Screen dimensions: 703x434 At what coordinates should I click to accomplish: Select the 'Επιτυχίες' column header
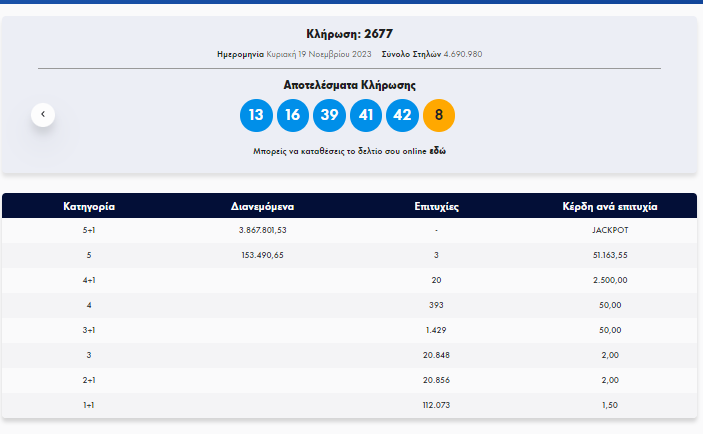436,207
